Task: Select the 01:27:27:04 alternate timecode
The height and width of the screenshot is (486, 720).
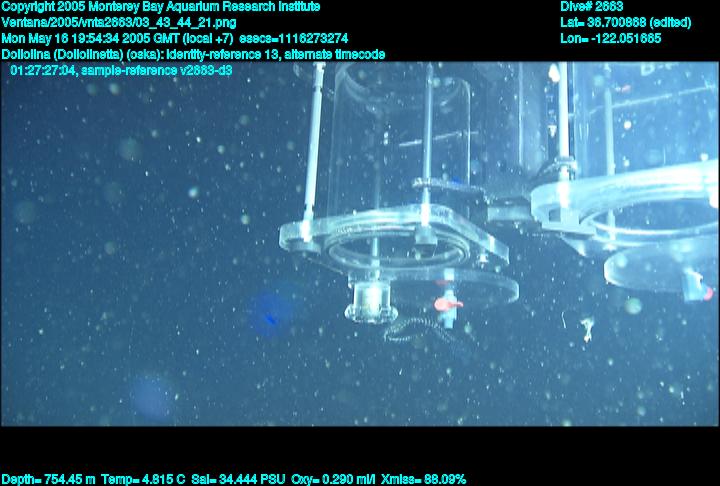Action: click(46, 71)
